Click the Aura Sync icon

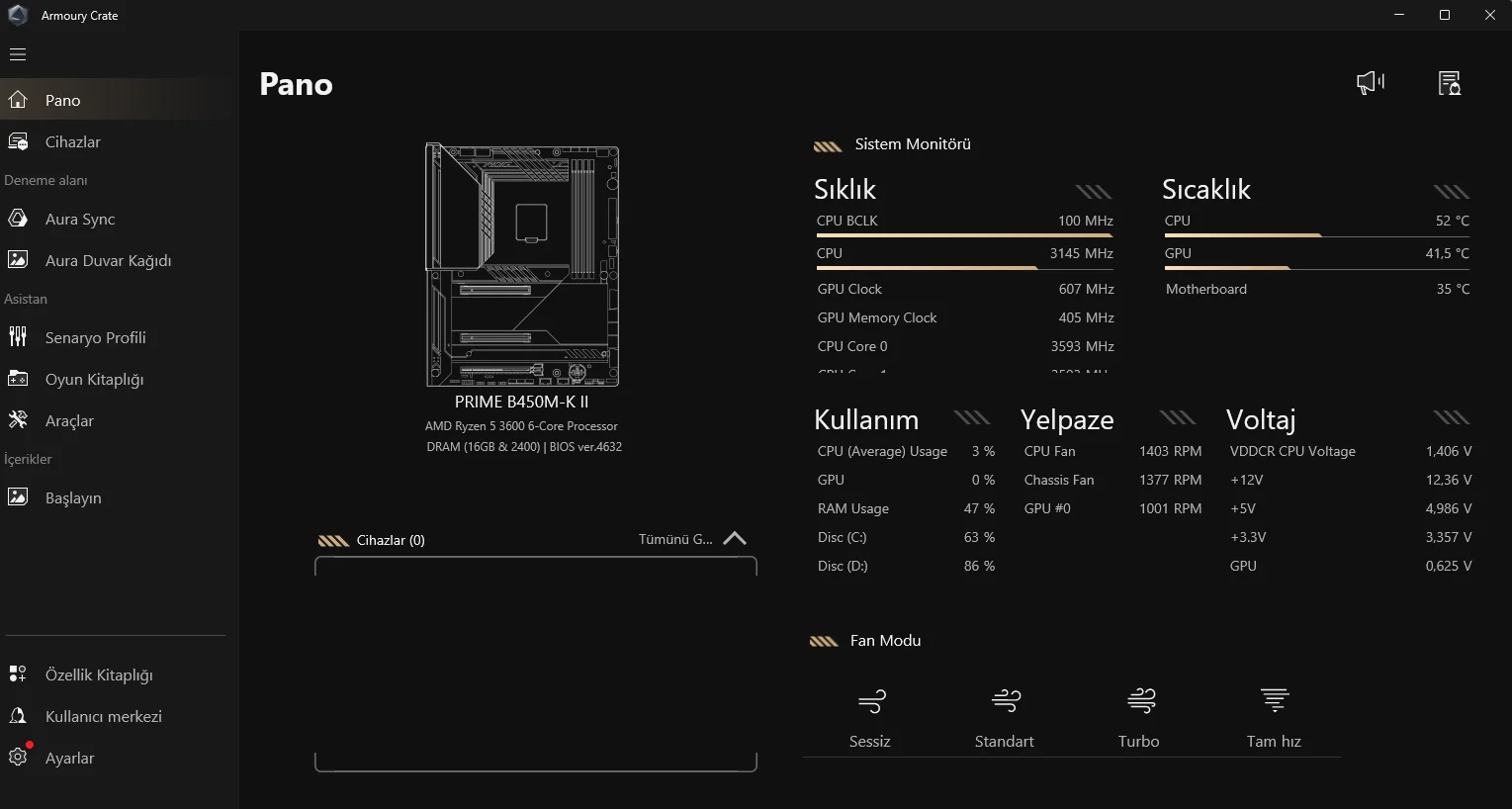tap(18, 219)
